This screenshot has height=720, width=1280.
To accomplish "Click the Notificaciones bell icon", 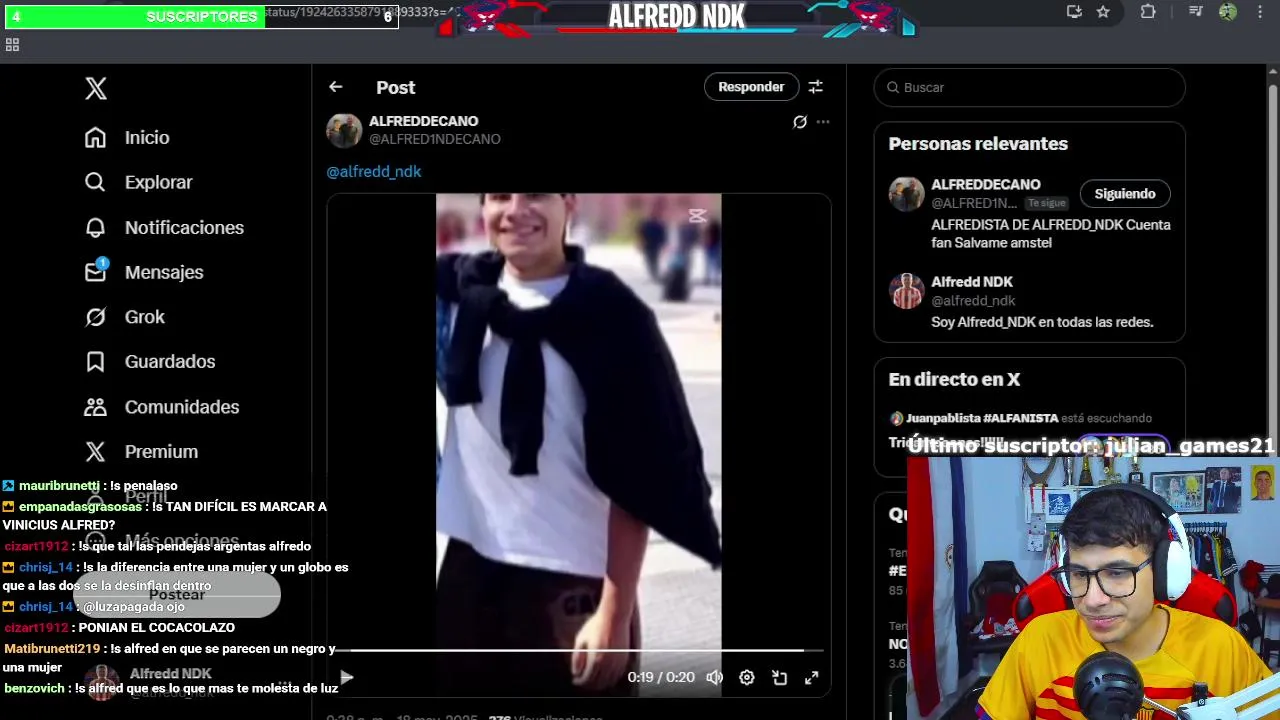I will [95, 227].
